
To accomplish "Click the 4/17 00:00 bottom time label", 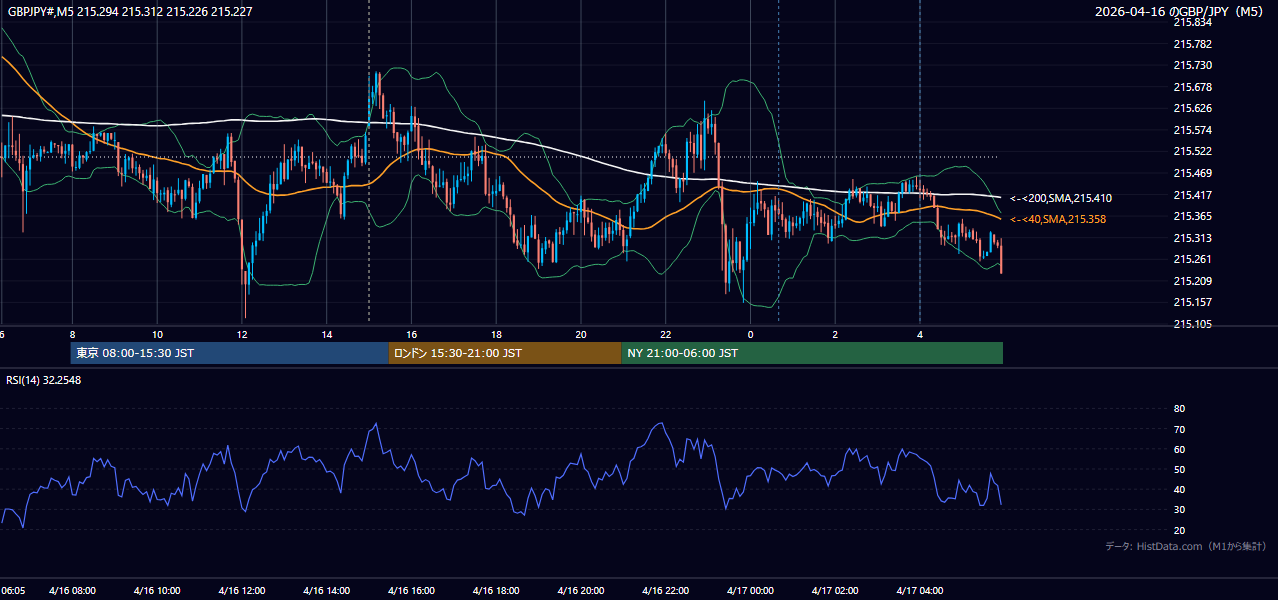I will click(x=750, y=591).
